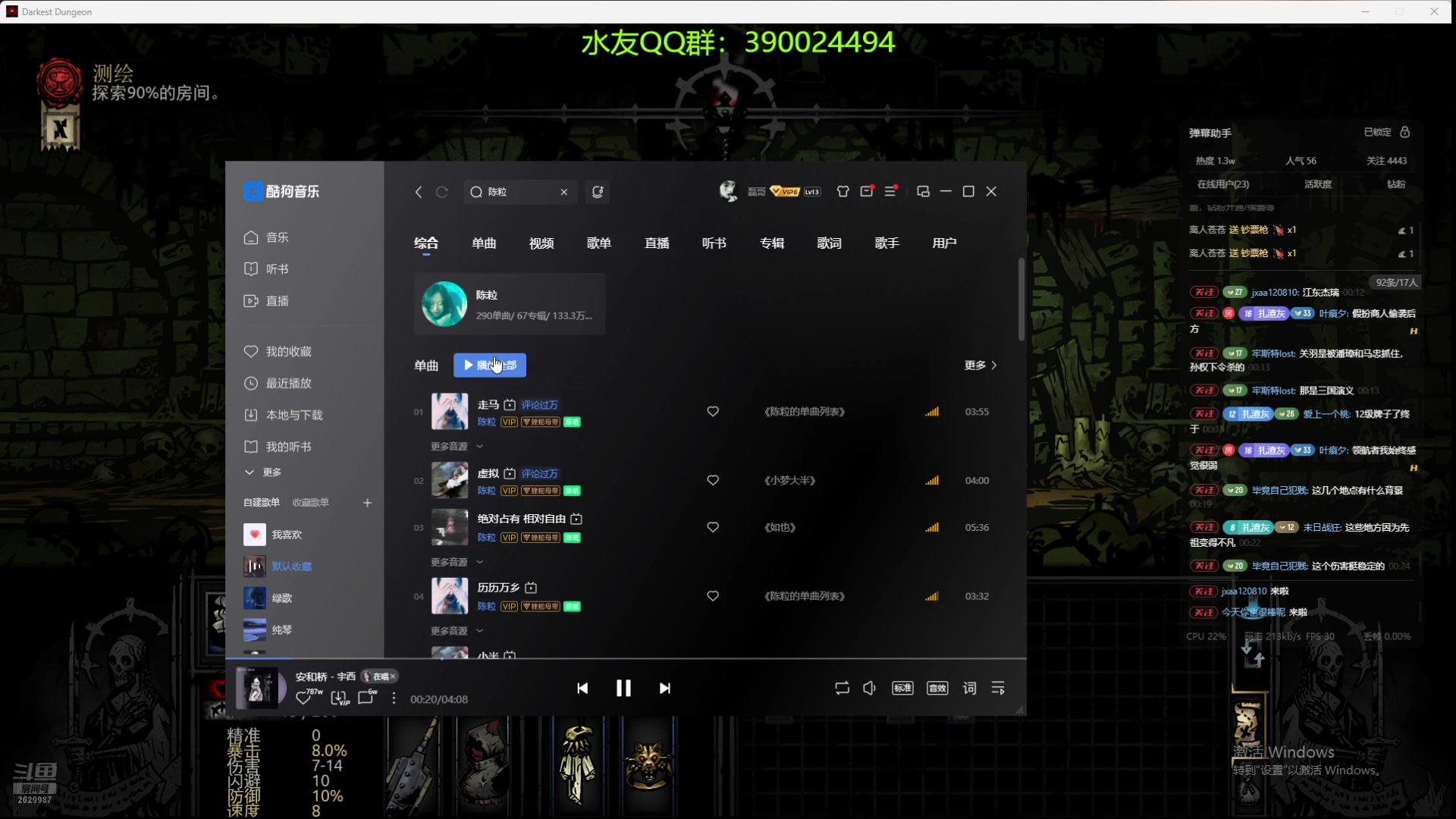Open 听书 in the sidebar
Screen dimensions: 1456x819
[x=266, y=269]
